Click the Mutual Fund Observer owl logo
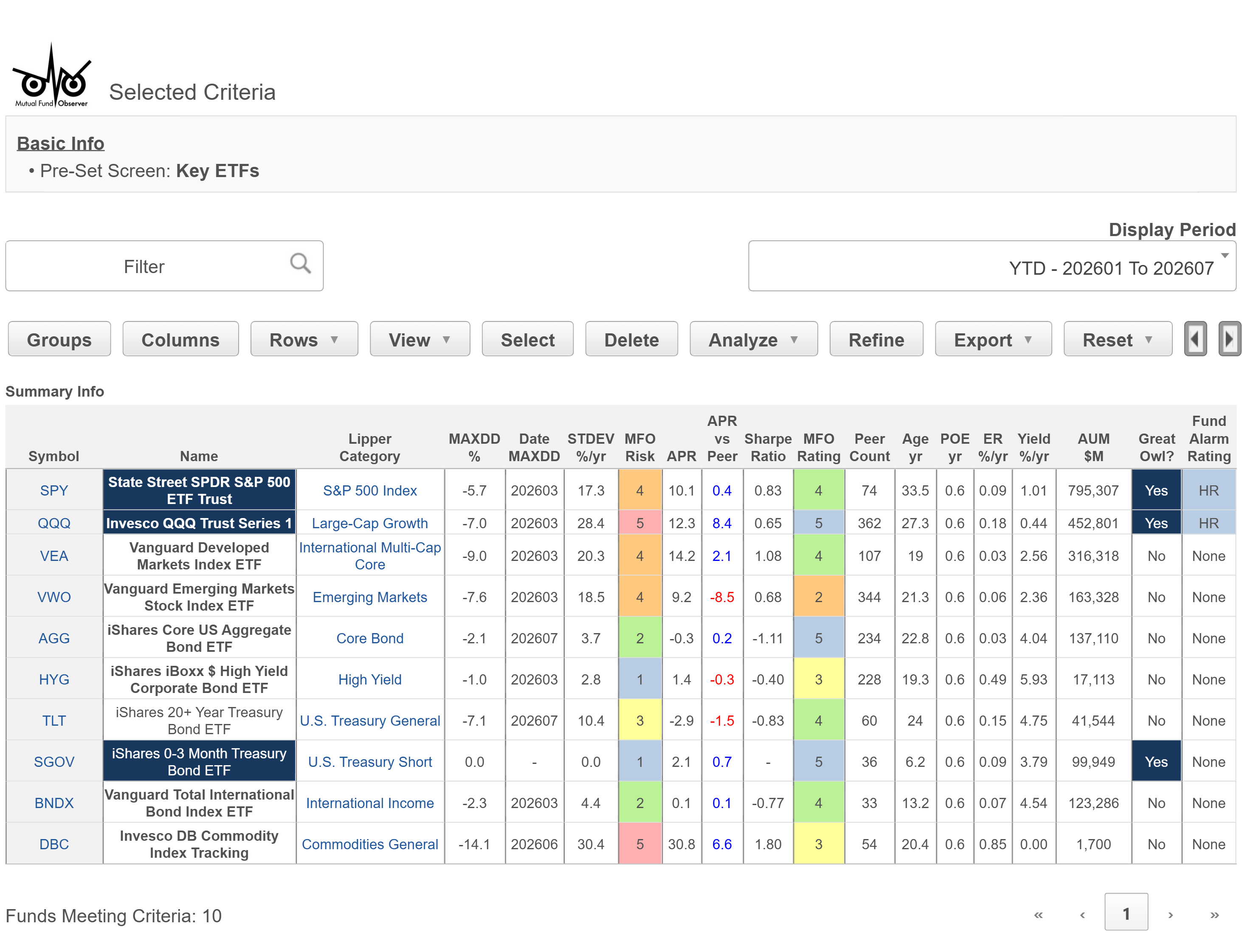The height and width of the screenshot is (952, 1242). [x=51, y=76]
